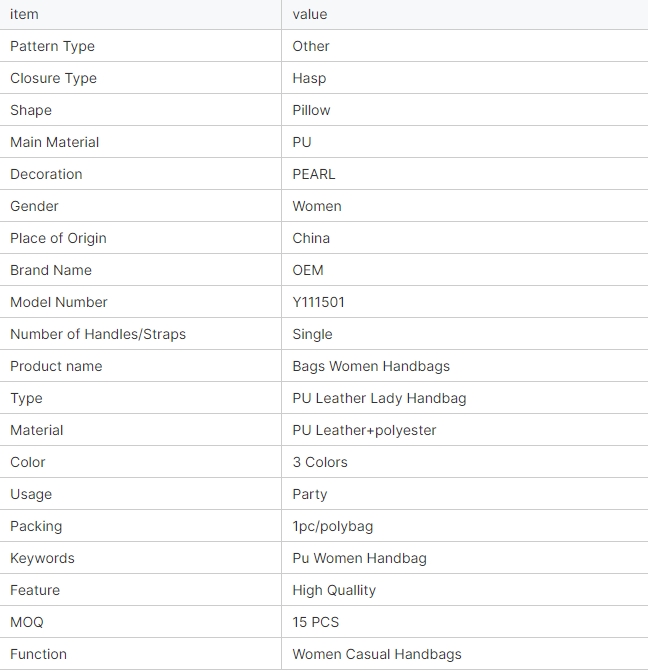The width and height of the screenshot is (649, 671).
Task: Select the 'PEARL' decoration value
Action: pyautogui.click(x=314, y=174)
